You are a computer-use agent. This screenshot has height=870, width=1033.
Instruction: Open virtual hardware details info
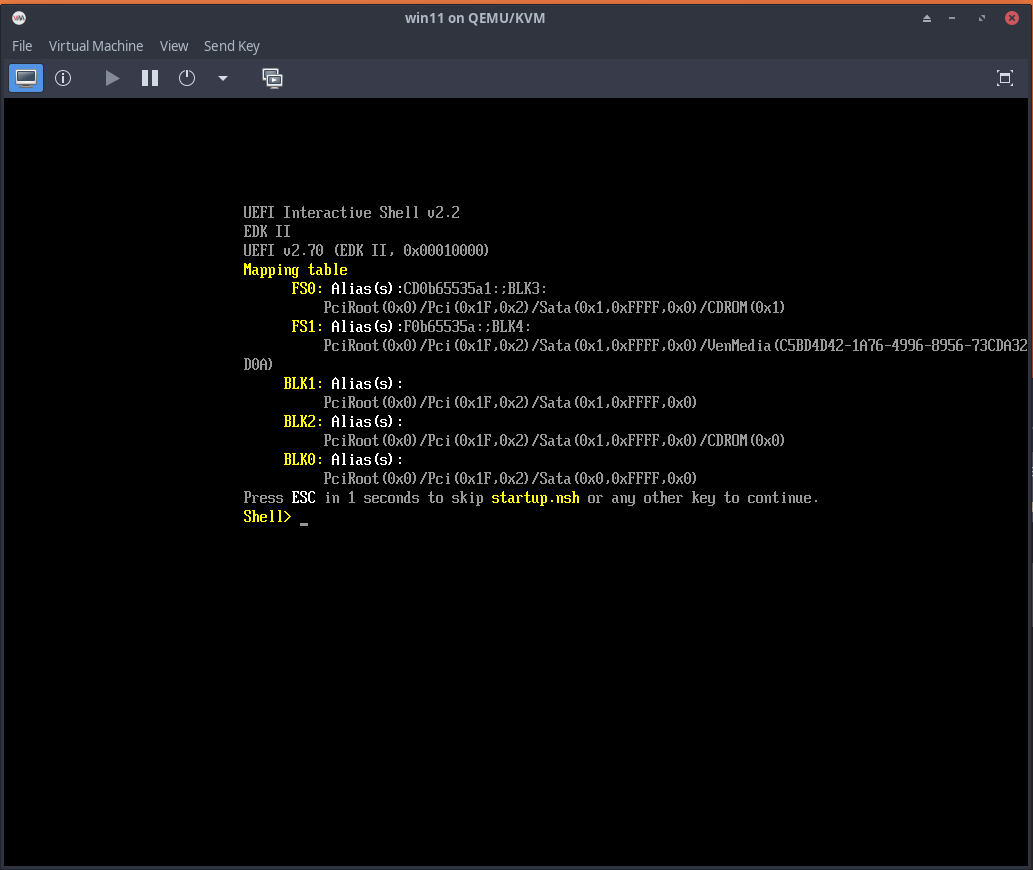pyautogui.click(x=63, y=78)
